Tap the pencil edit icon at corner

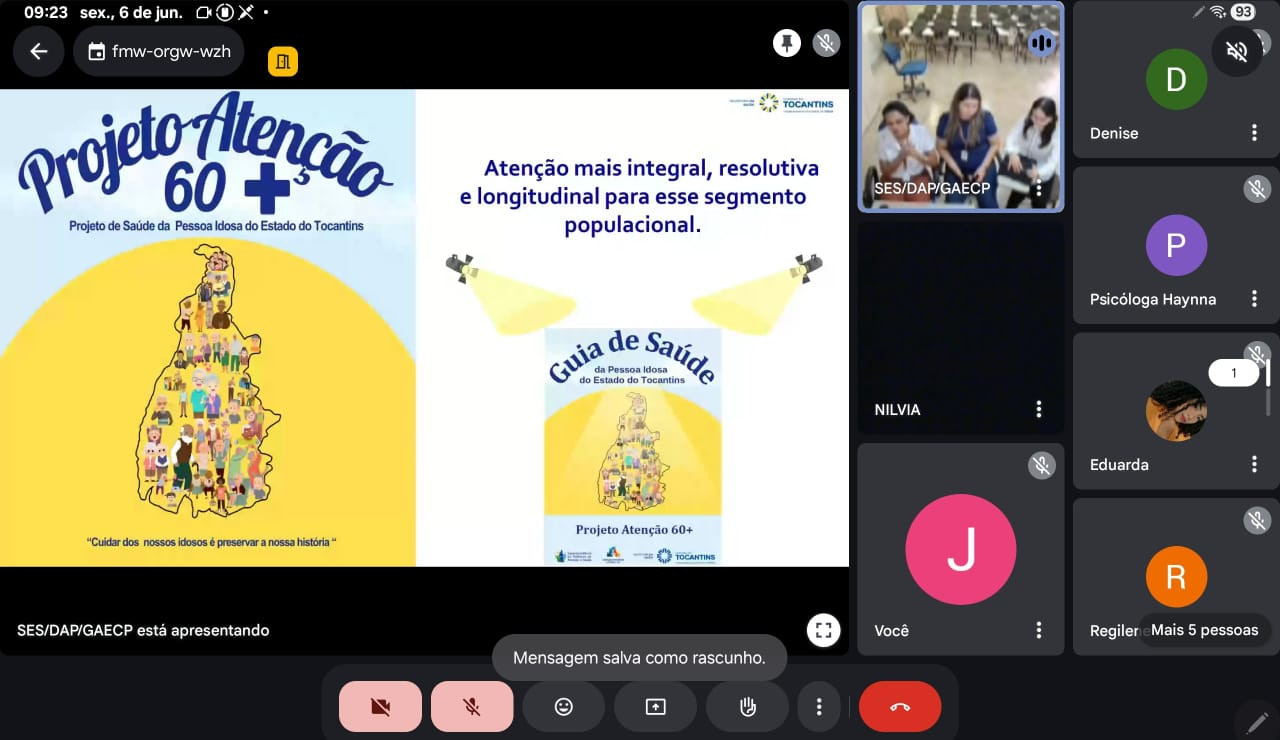[x=1257, y=720]
